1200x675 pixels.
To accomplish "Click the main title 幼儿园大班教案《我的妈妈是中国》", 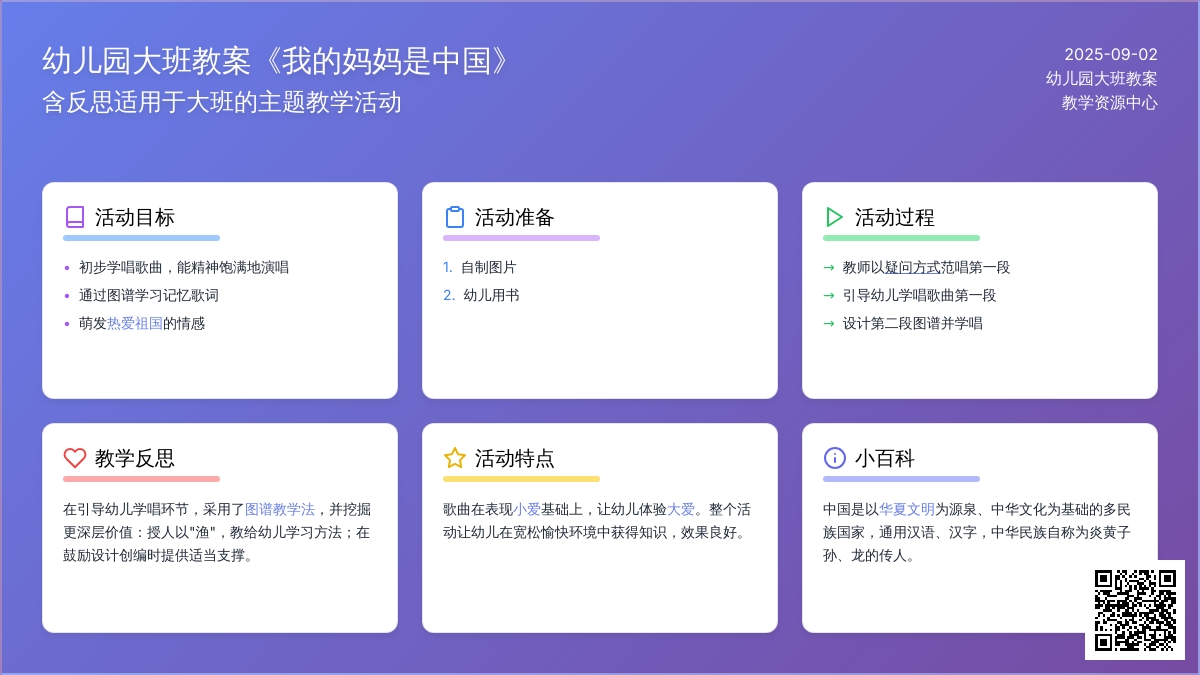I will 278,62.
